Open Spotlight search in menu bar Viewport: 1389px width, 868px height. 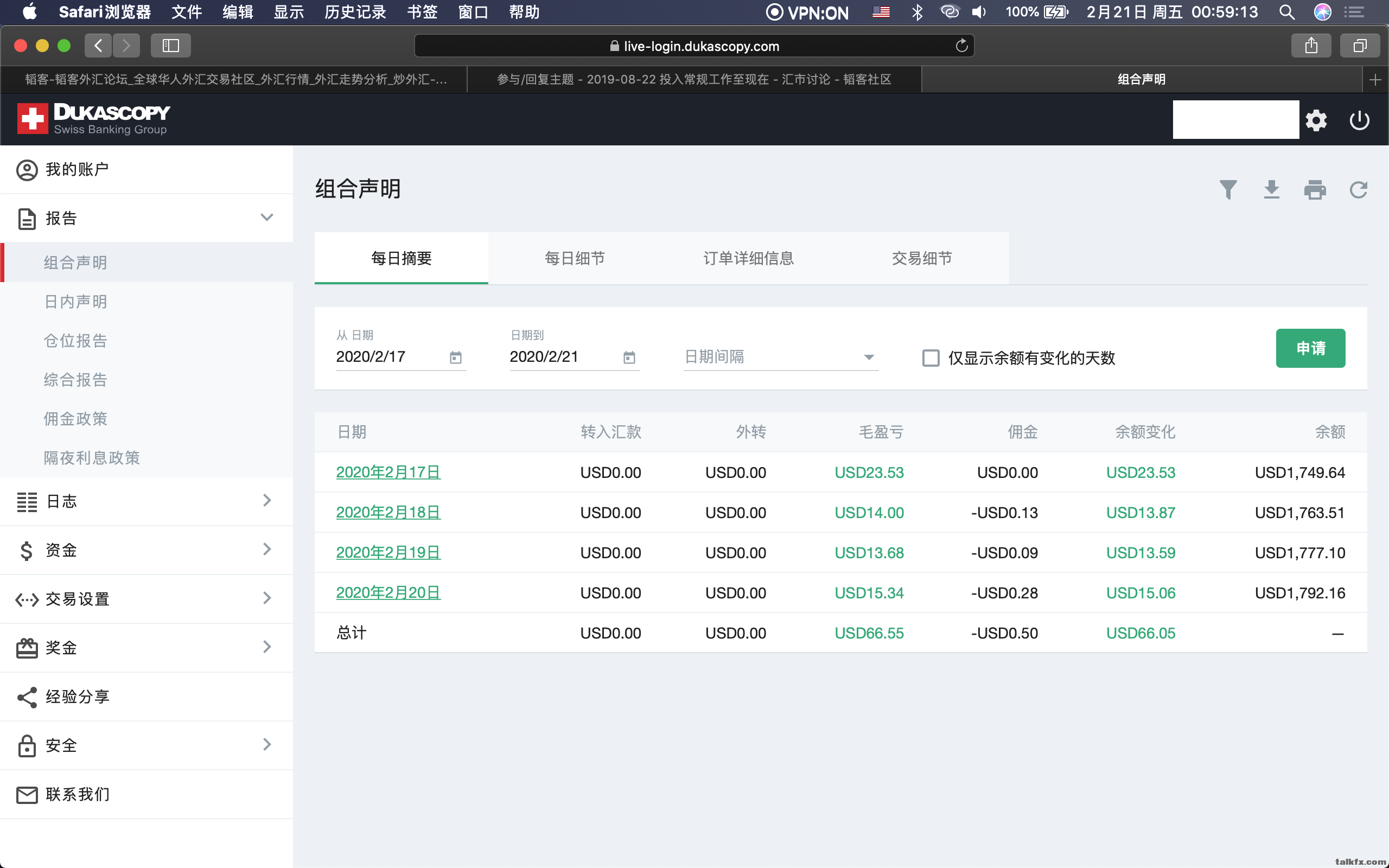pos(1287,12)
